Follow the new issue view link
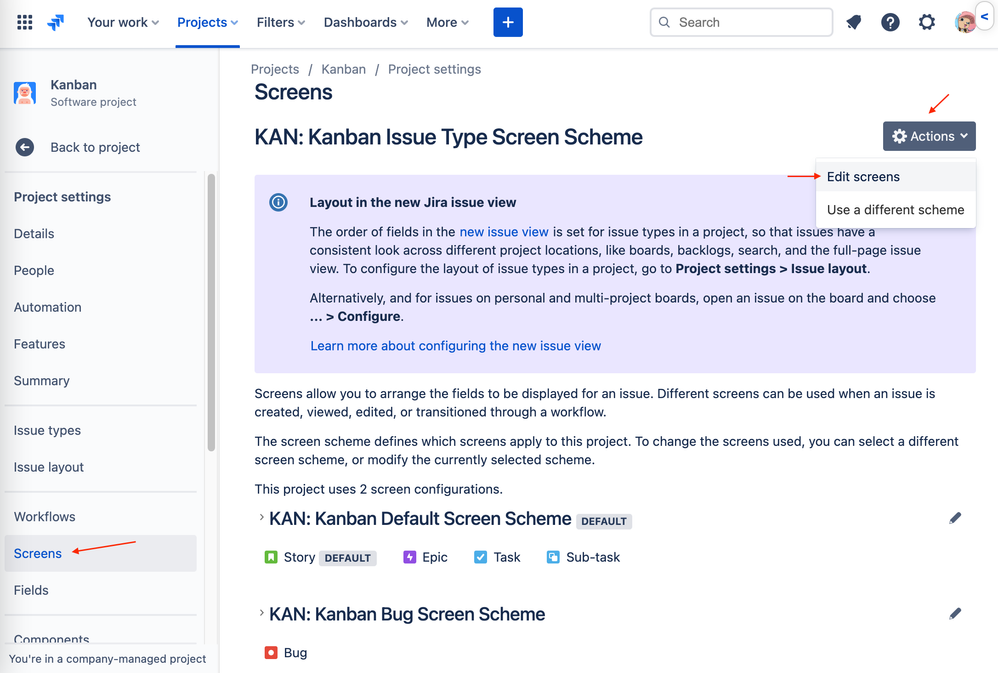The height and width of the screenshot is (673, 998). pos(504,232)
